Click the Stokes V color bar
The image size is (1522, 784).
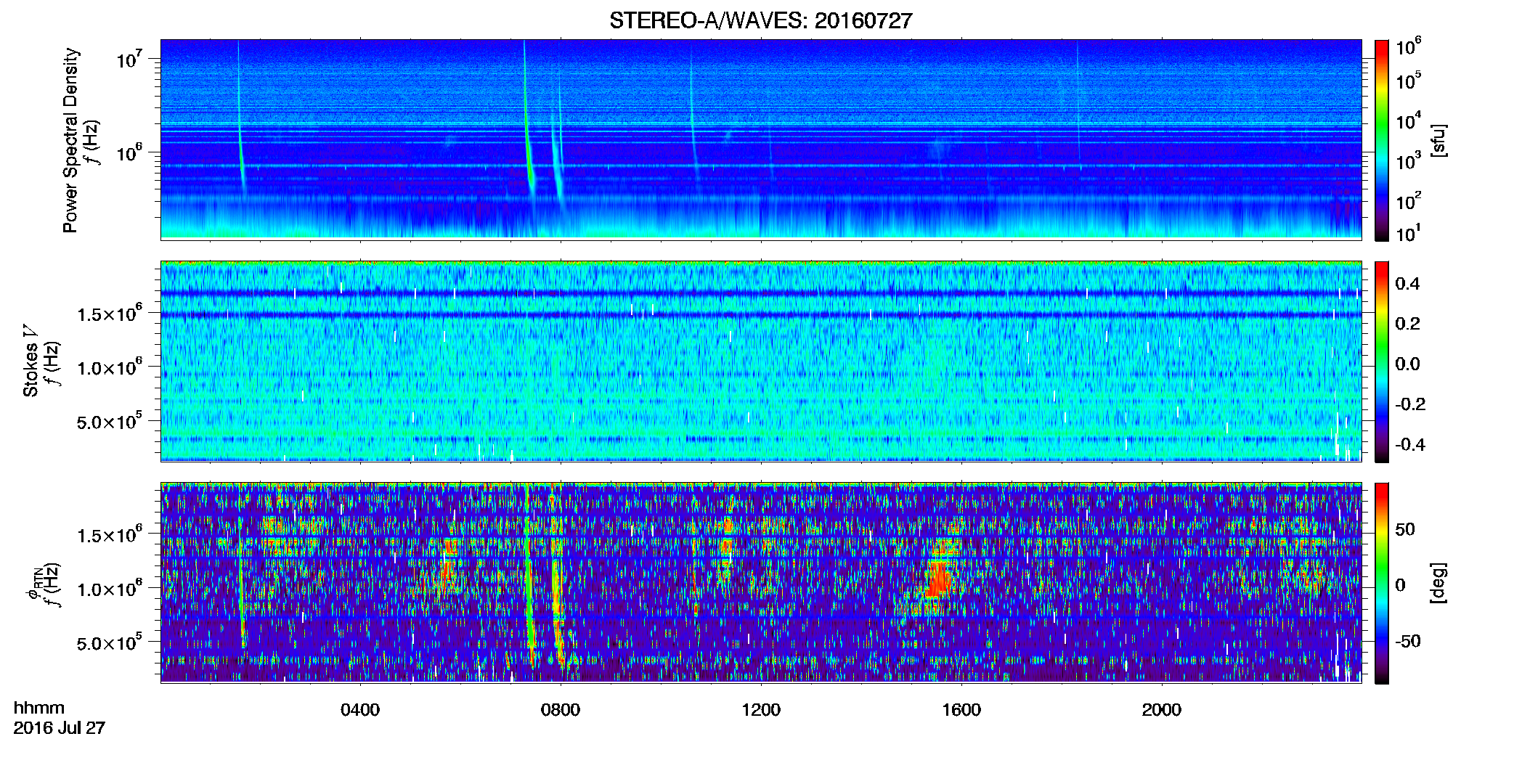pos(1381,362)
